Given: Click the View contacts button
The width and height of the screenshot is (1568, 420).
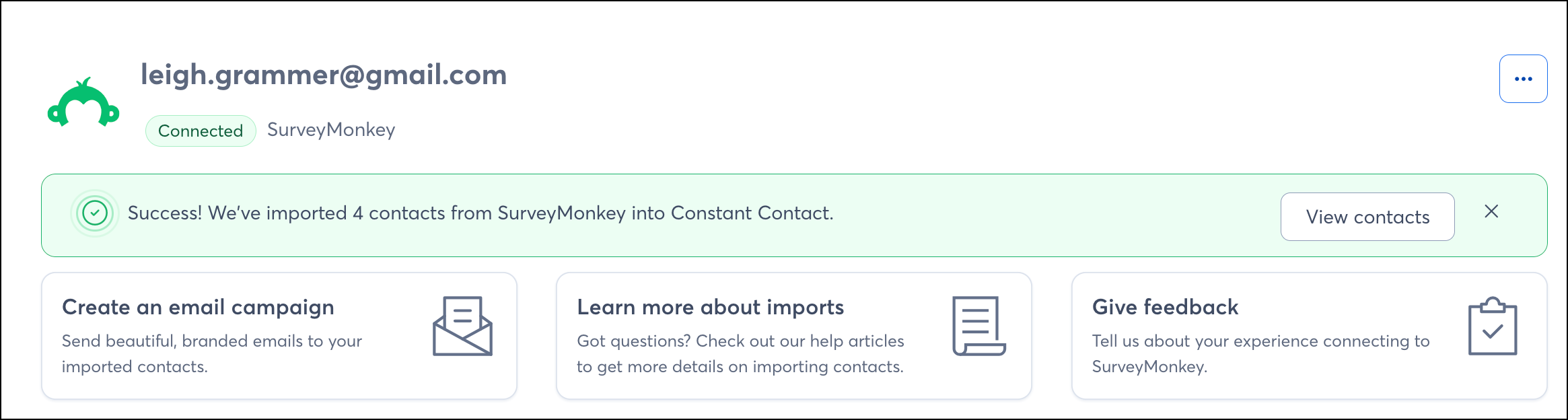Looking at the screenshot, I should [x=1367, y=217].
